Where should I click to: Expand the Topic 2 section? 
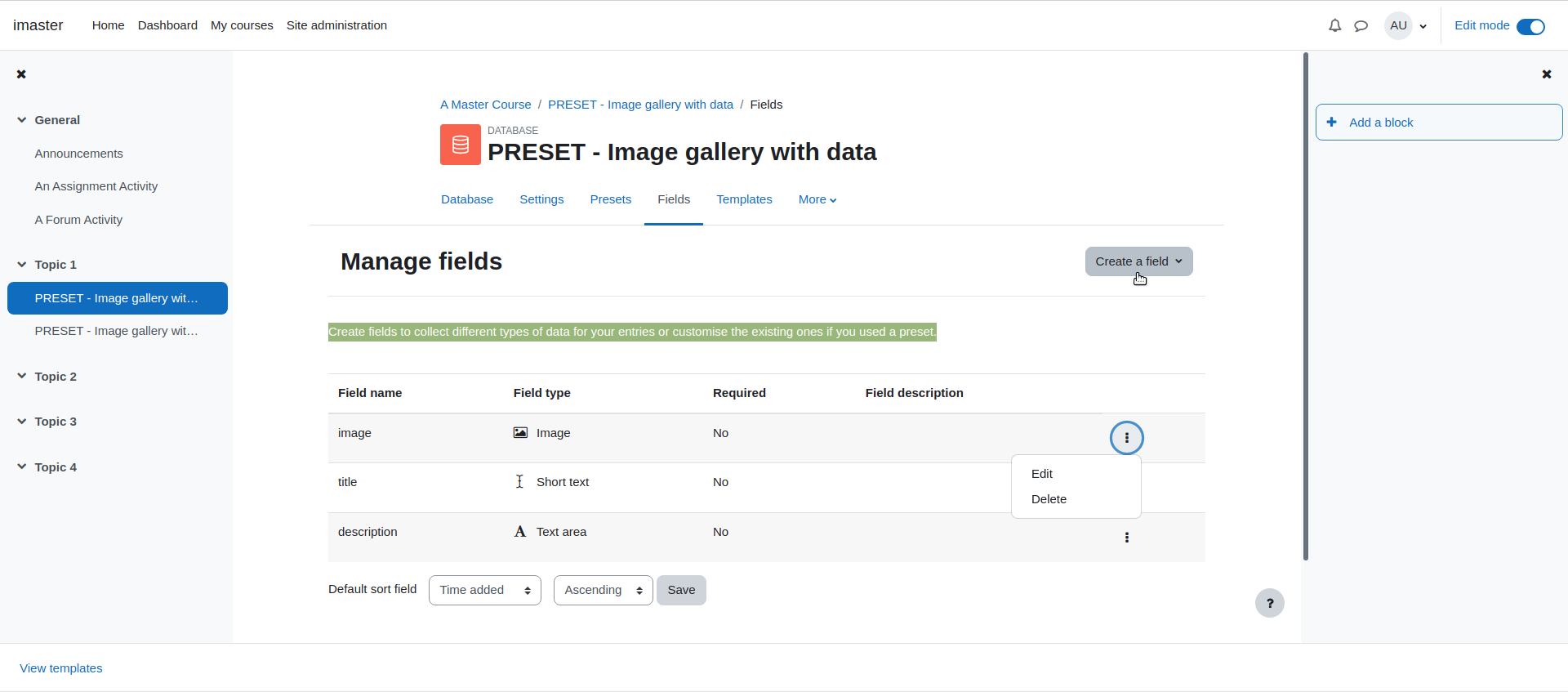(x=22, y=376)
